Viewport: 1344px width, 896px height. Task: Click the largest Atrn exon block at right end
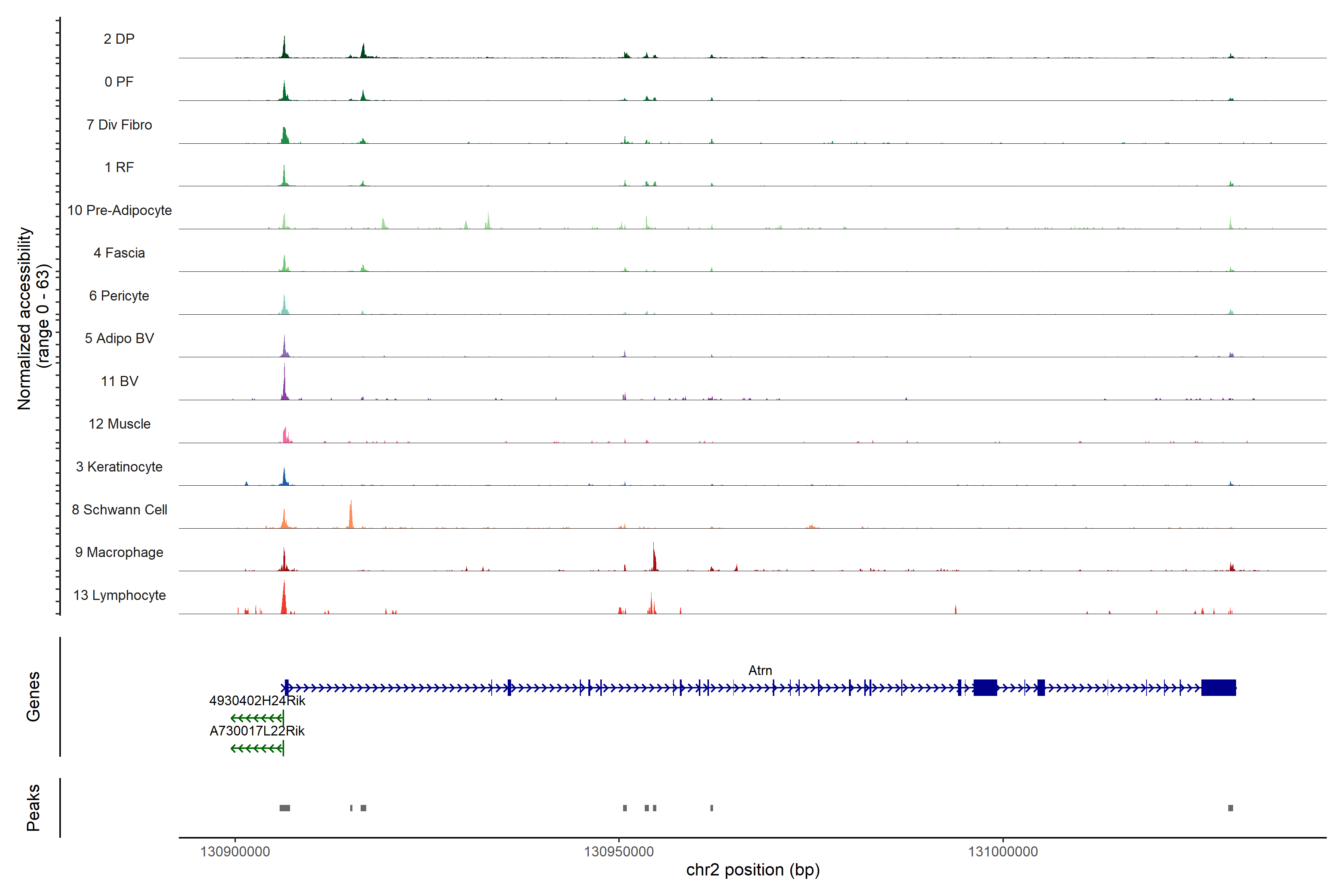[x=1218, y=687]
